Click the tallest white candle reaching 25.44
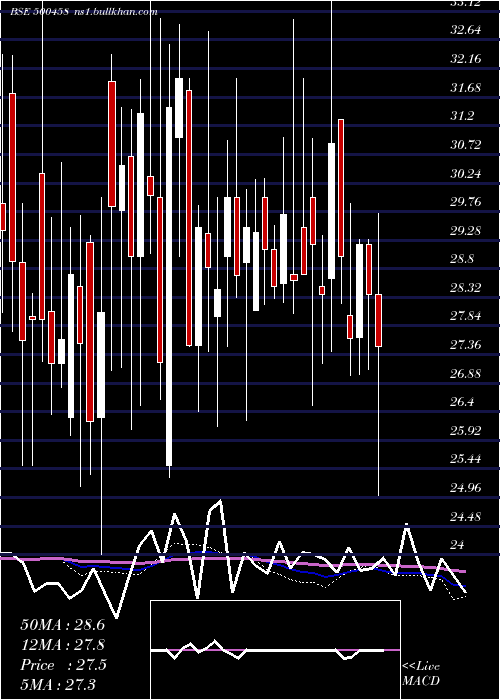The image size is (500, 700). [169, 287]
